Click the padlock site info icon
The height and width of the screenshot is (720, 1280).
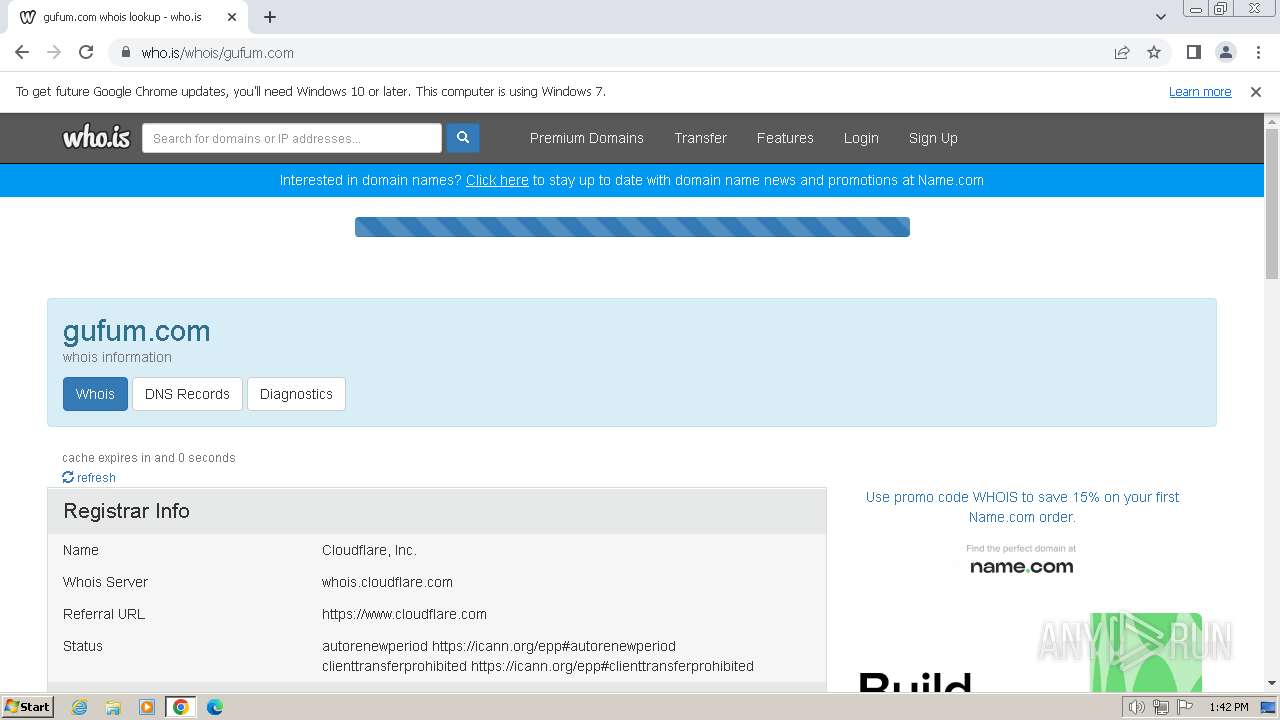point(126,52)
